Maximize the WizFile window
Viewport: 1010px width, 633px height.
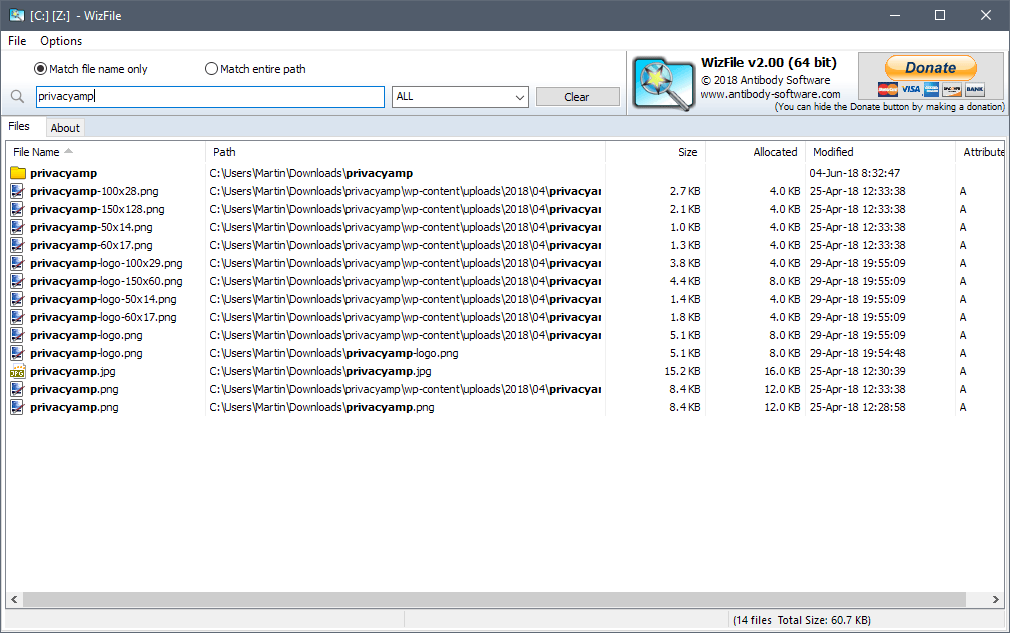click(940, 15)
